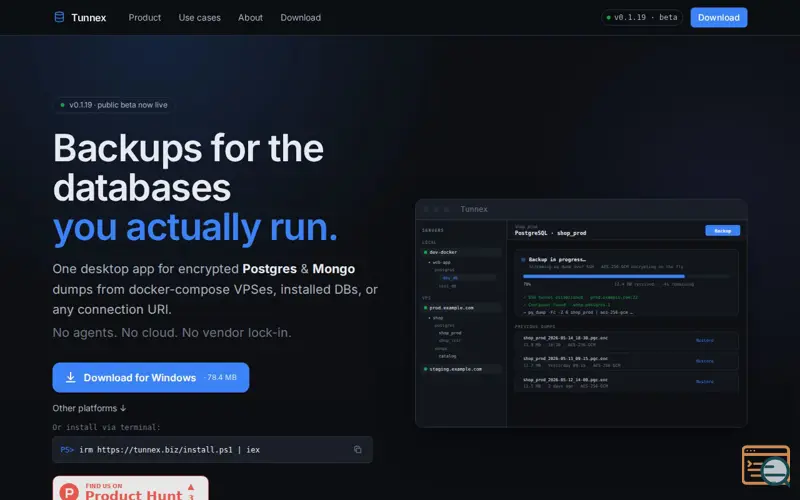The image size is (800, 500).
Task: Click the green status dot beside dev-docker
Action: tap(425, 252)
